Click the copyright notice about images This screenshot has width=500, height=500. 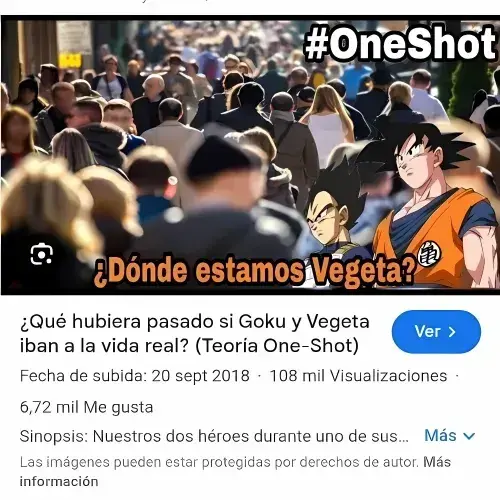[219, 462]
